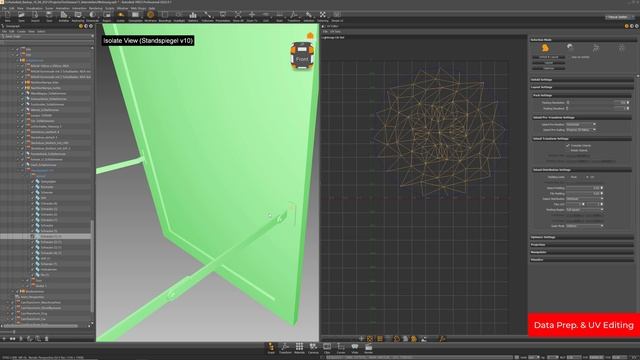The width and height of the screenshot is (640, 360).
Task: Expand the Projection section
Action: [x=582, y=245]
